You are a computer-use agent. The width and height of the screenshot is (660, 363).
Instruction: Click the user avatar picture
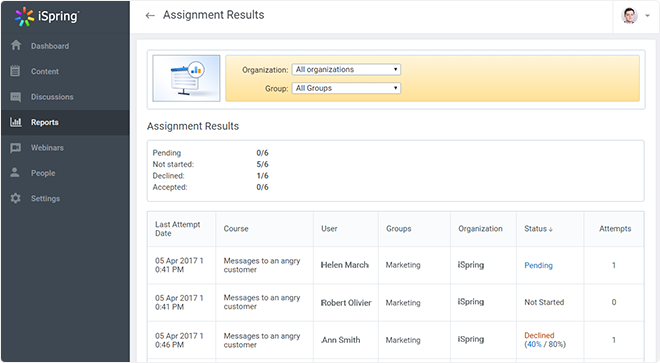[629, 16]
